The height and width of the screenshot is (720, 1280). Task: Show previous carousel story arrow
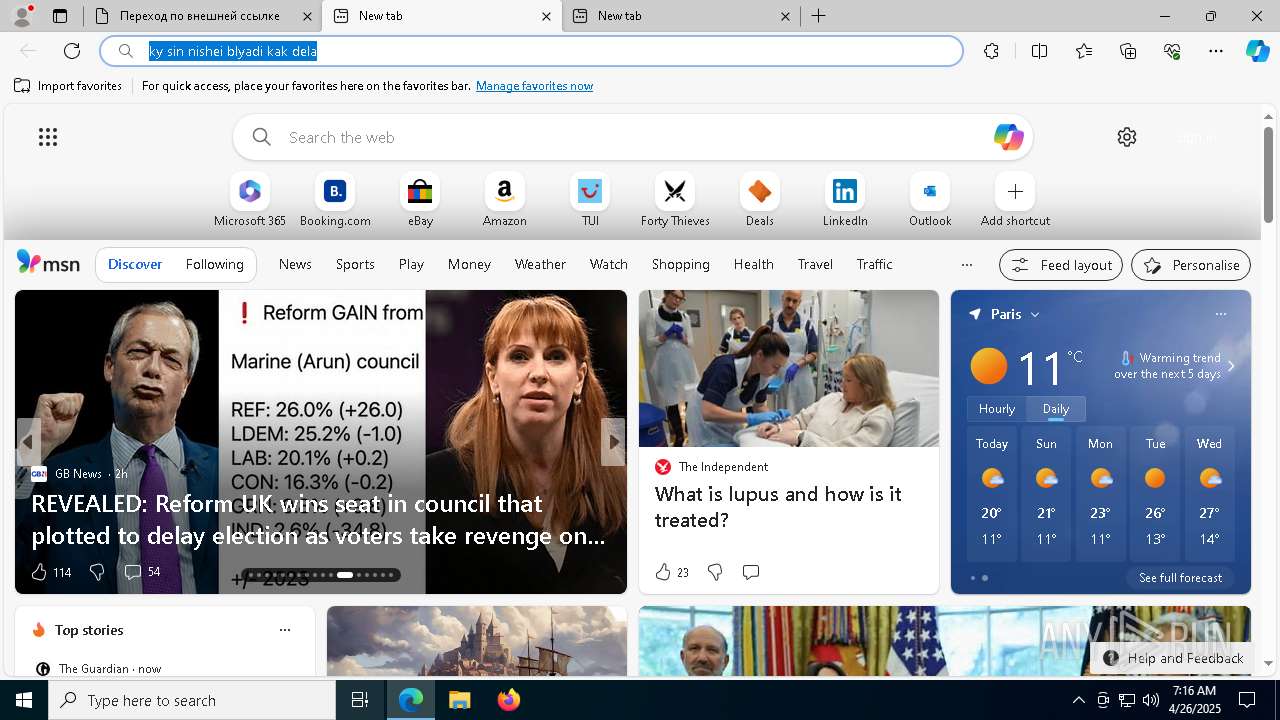coord(28,442)
